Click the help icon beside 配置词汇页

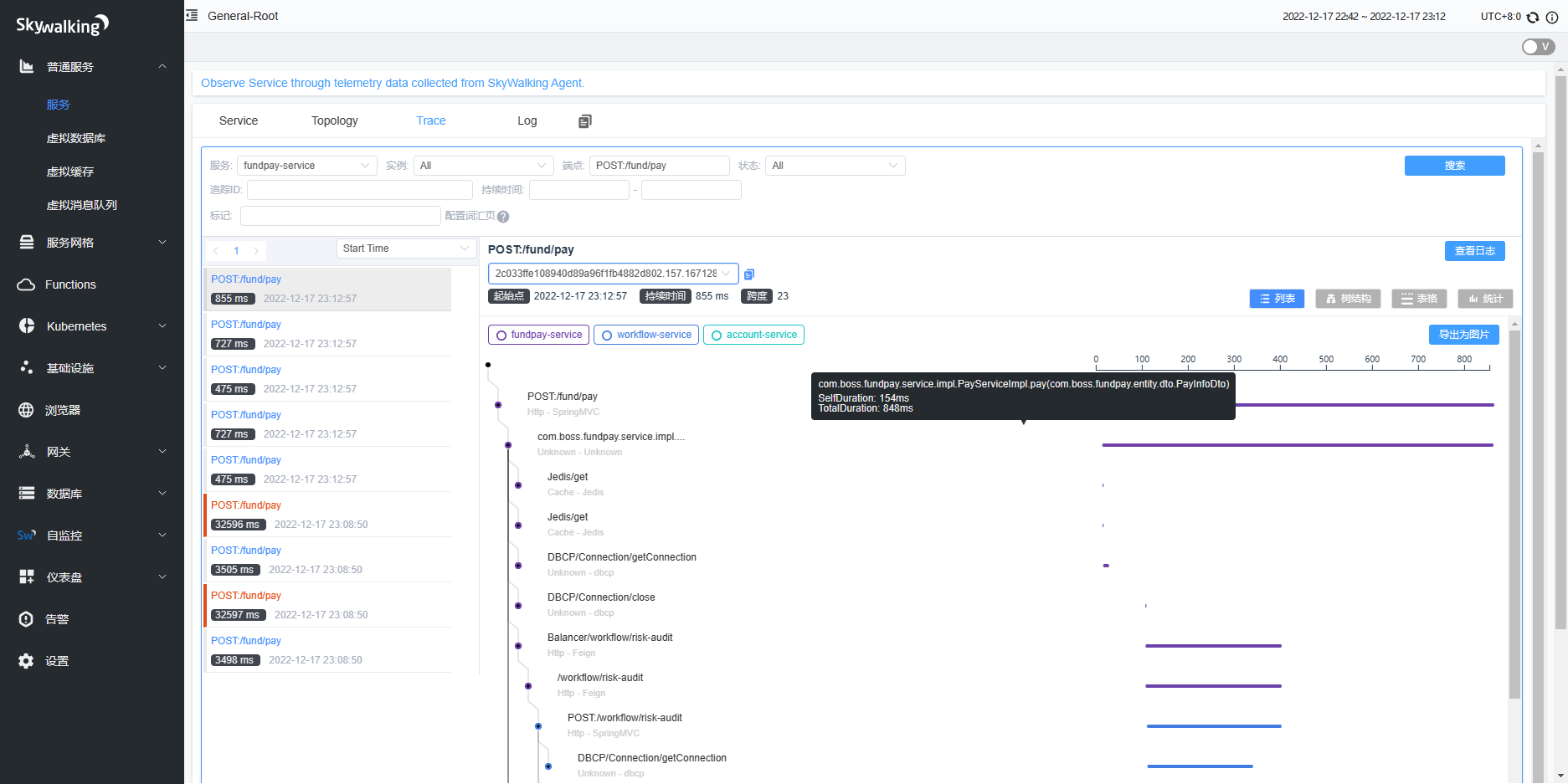(x=503, y=217)
